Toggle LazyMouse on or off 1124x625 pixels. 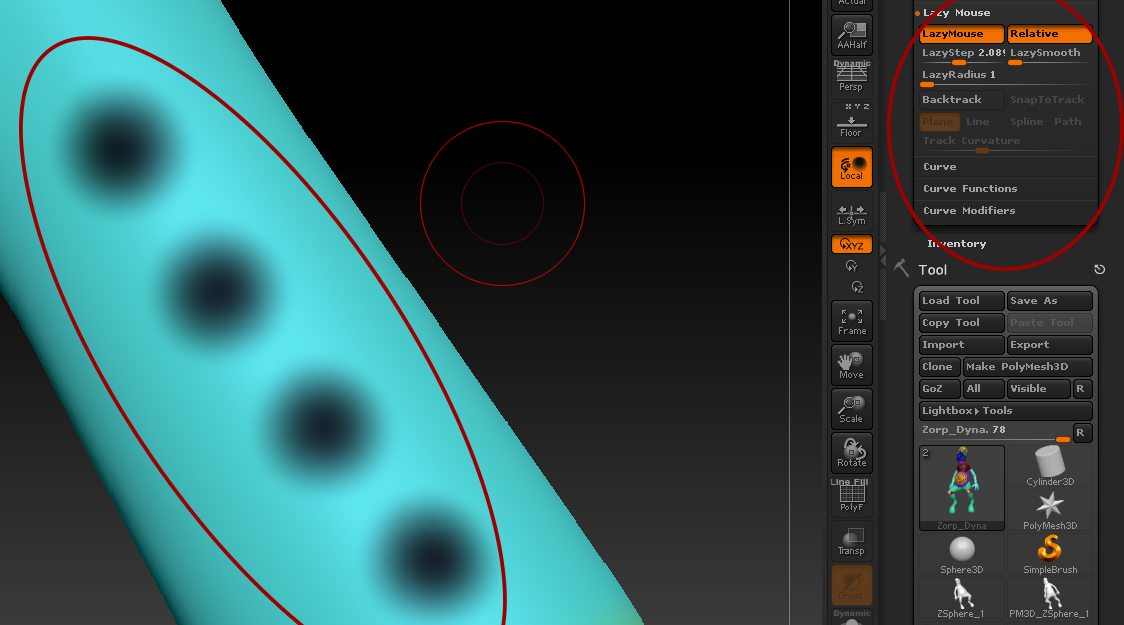961,34
